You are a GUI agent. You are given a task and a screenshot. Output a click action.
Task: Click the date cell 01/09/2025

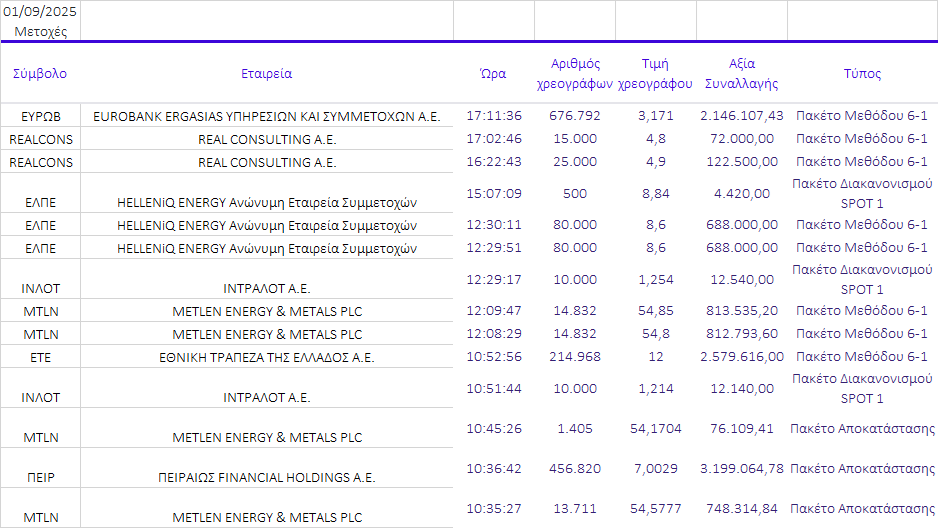pyautogui.click(x=40, y=11)
